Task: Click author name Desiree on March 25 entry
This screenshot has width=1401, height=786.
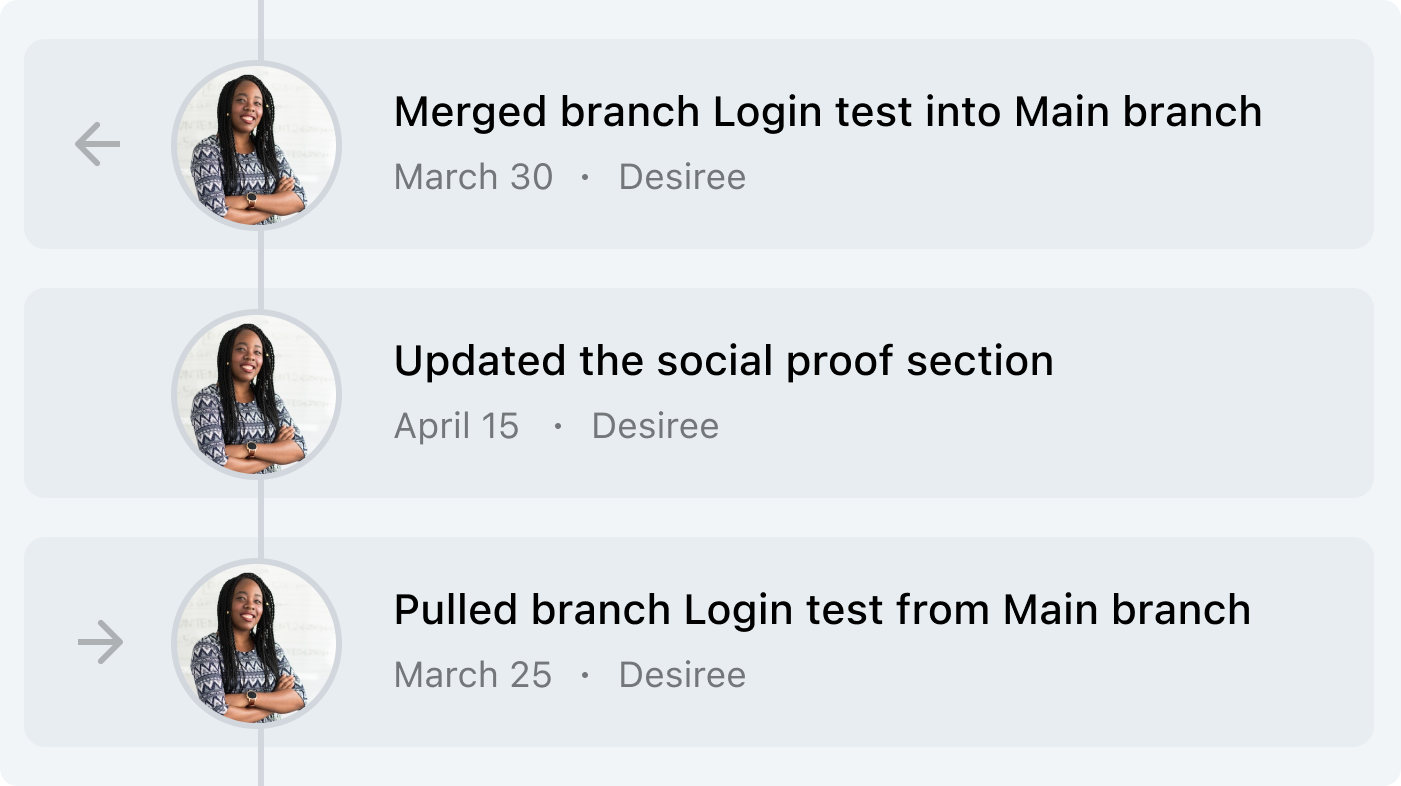Action: pyautogui.click(x=682, y=675)
